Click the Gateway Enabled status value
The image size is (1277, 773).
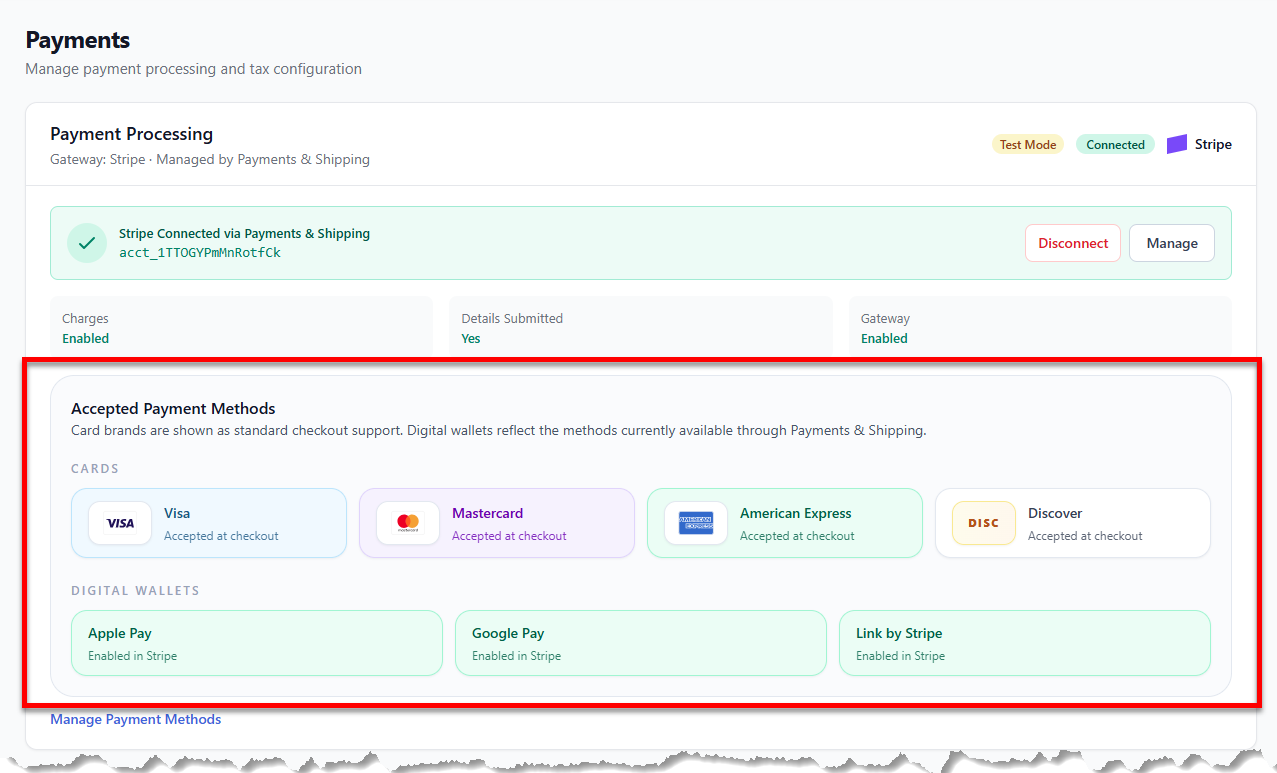point(884,338)
